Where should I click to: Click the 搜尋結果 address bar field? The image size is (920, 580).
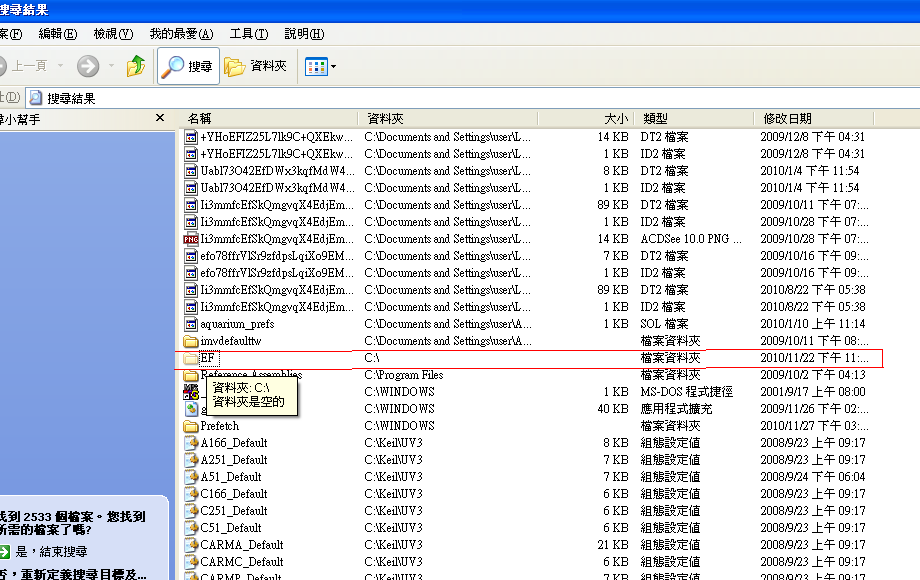(473, 98)
